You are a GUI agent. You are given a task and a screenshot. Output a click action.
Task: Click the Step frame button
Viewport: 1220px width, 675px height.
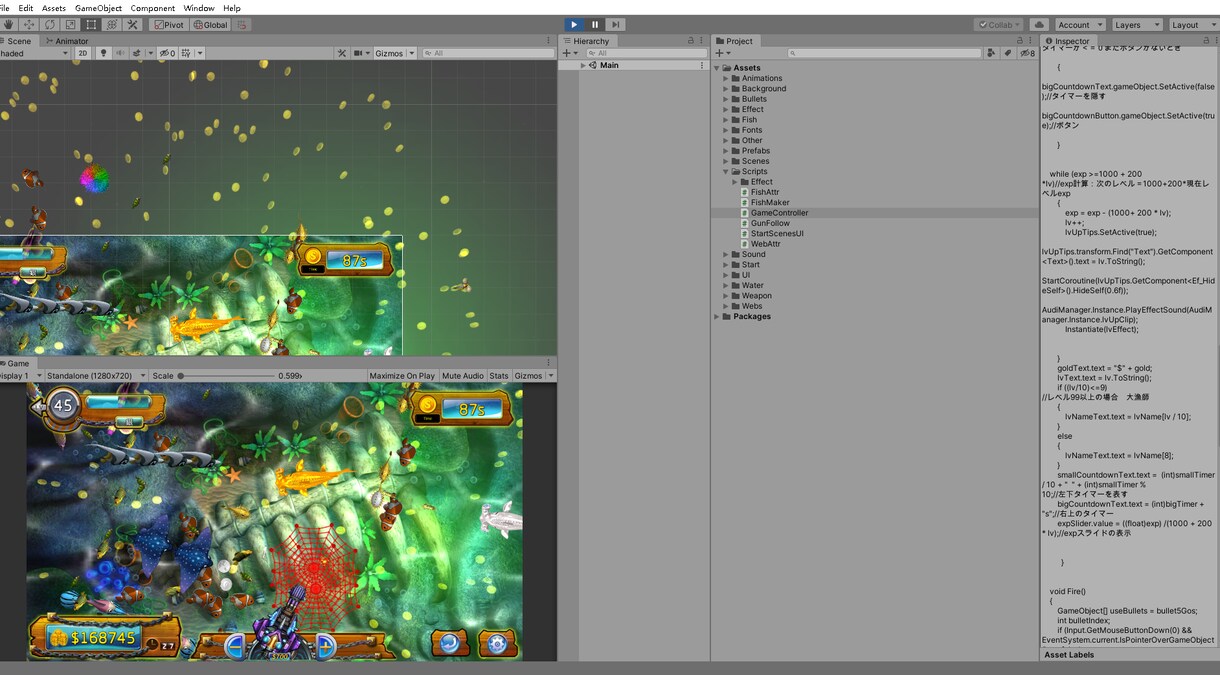[x=616, y=24]
